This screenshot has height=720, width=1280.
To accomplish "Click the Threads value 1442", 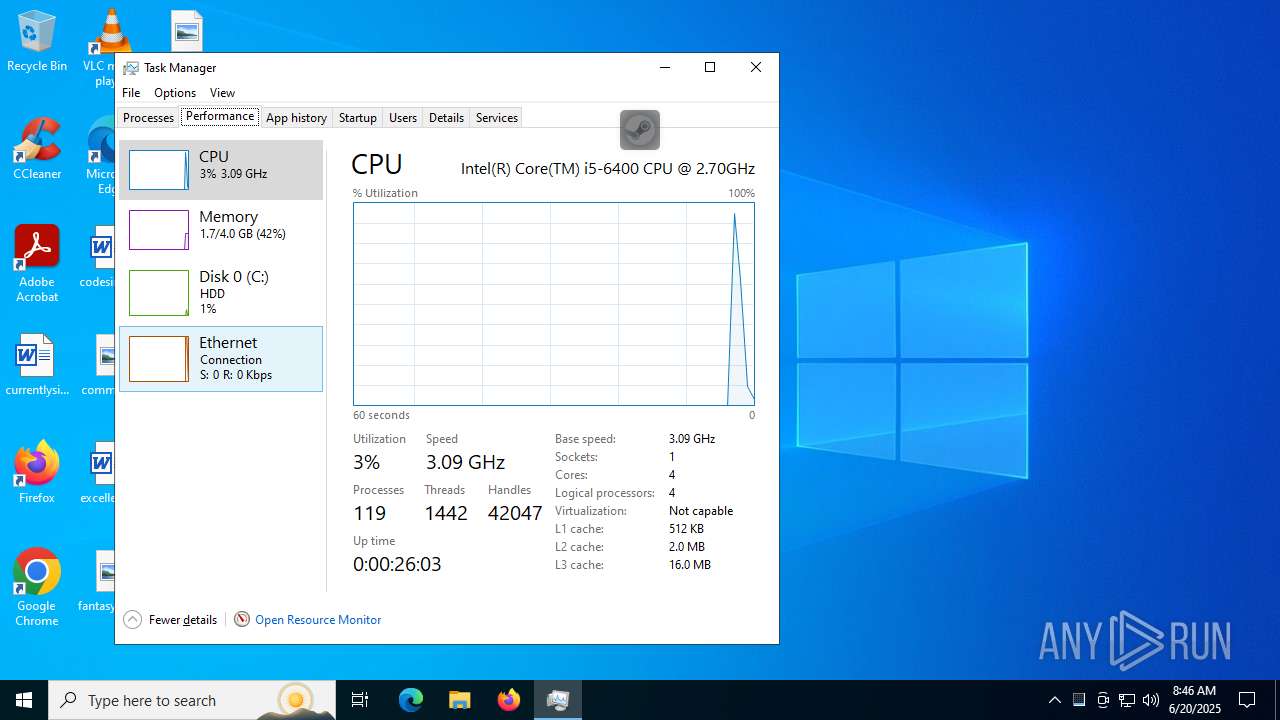I will coord(446,513).
